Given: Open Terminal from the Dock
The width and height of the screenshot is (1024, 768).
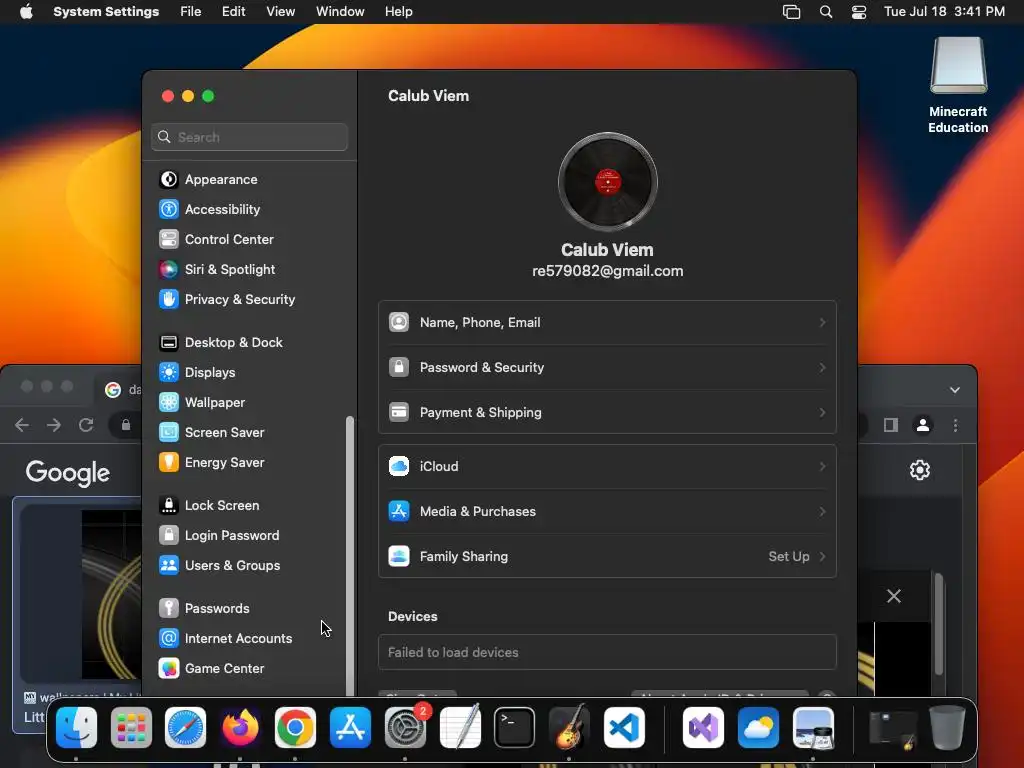Looking at the screenshot, I should (515, 728).
